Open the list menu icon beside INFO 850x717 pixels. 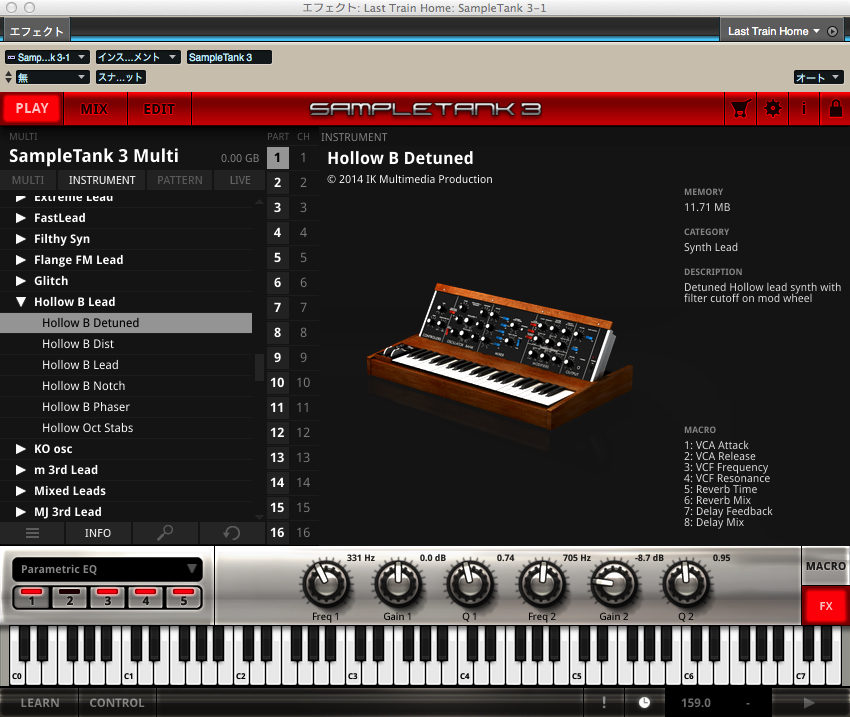pos(33,533)
